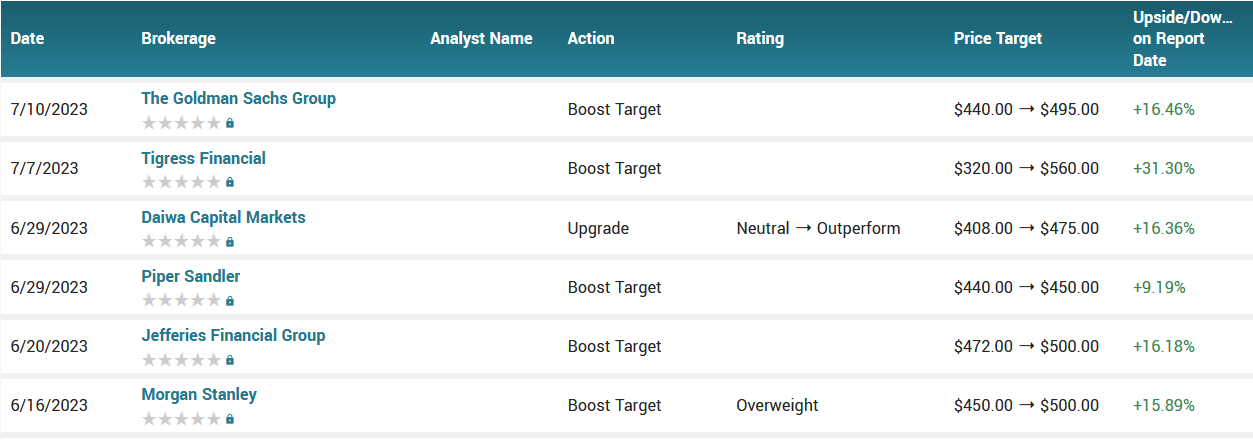The width and height of the screenshot is (1253, 440).
Task: Click star rating under The Goldman Sachs Group
Action: pyautogui.click(x=181, y=123)
